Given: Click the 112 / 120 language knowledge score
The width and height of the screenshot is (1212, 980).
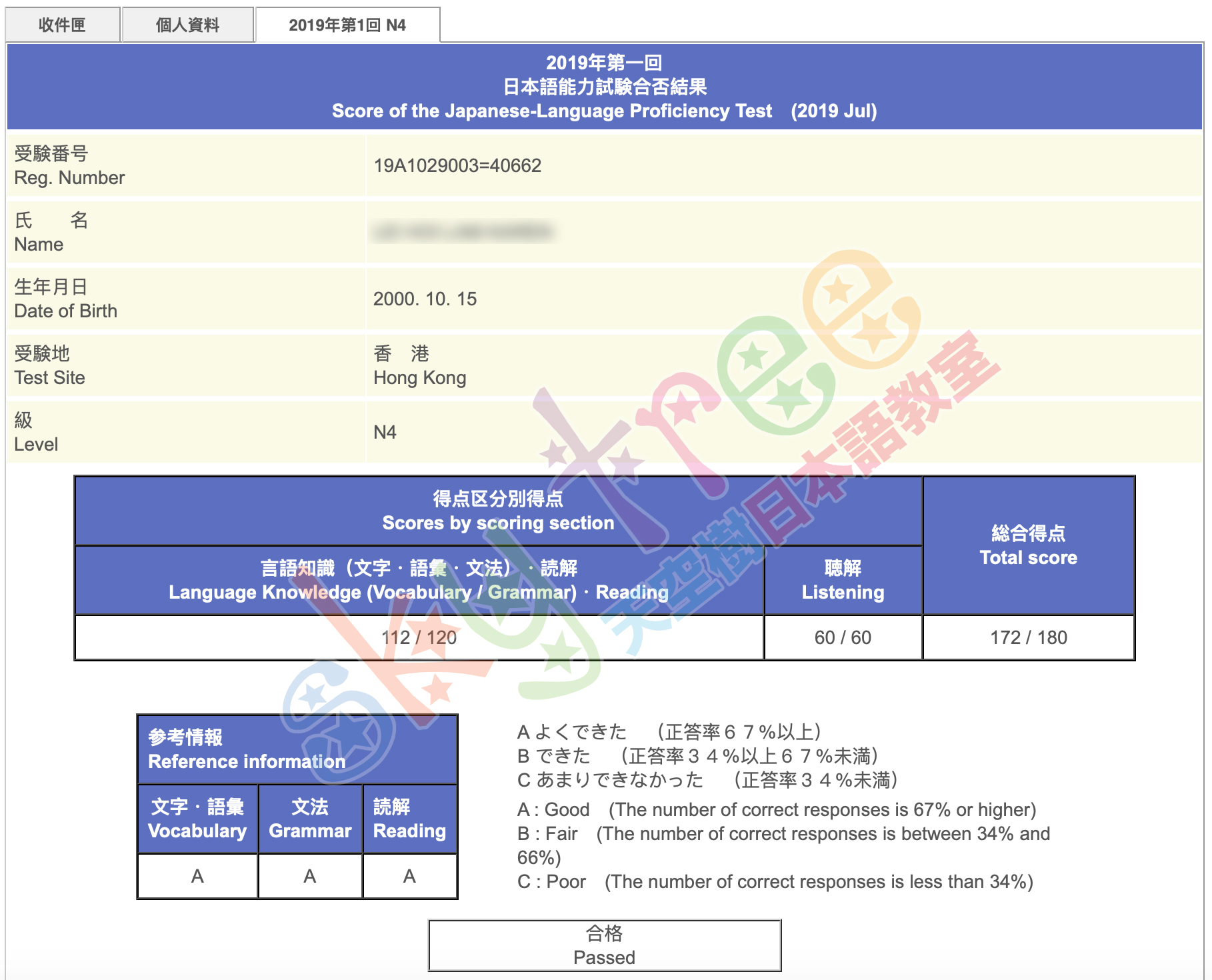Looking at the screenshot, I should (x=419, y=637).
